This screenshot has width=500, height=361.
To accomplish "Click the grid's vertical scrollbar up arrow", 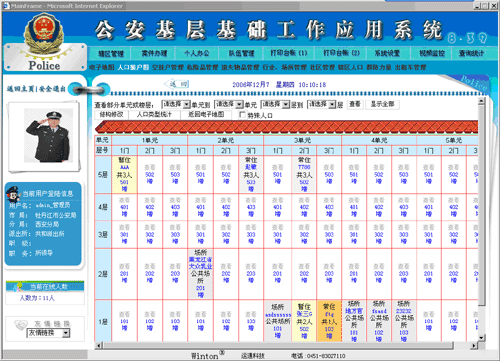I will coord(481,101).
